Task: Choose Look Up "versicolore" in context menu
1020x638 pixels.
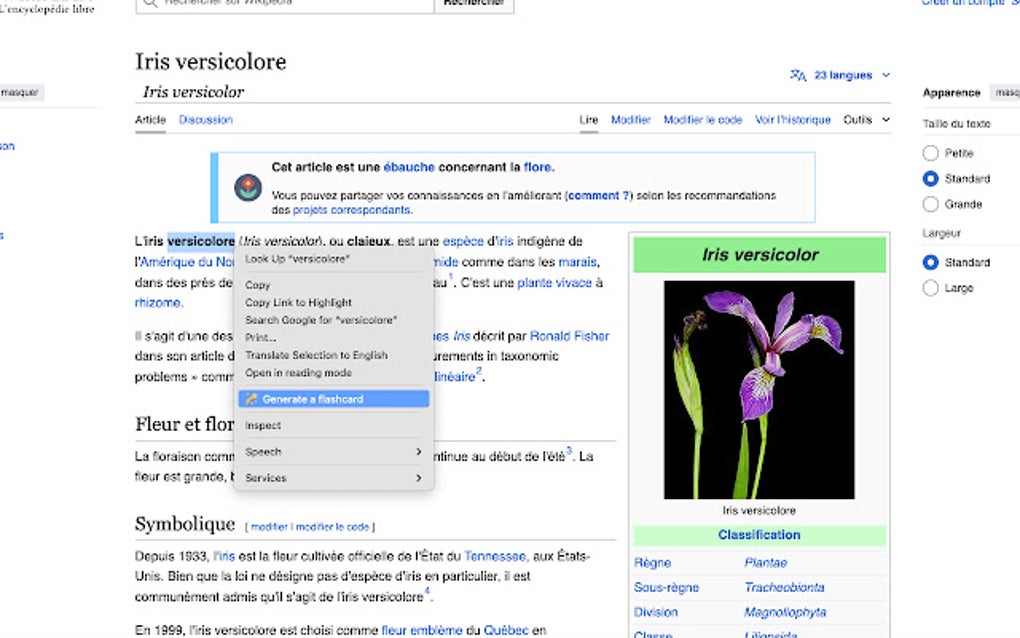Action: pyautogui.click(x=334, y=259)
